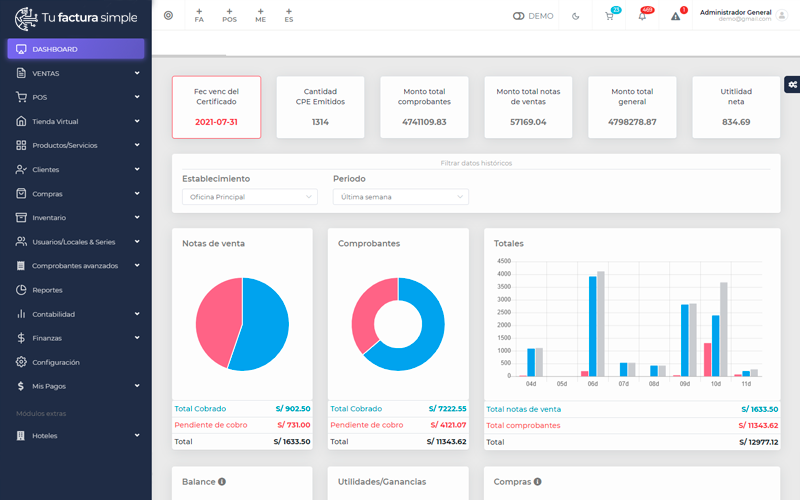800x500 pixels.
Task: Expand the Tienda Virtual chevron
Action: point(137,121)
